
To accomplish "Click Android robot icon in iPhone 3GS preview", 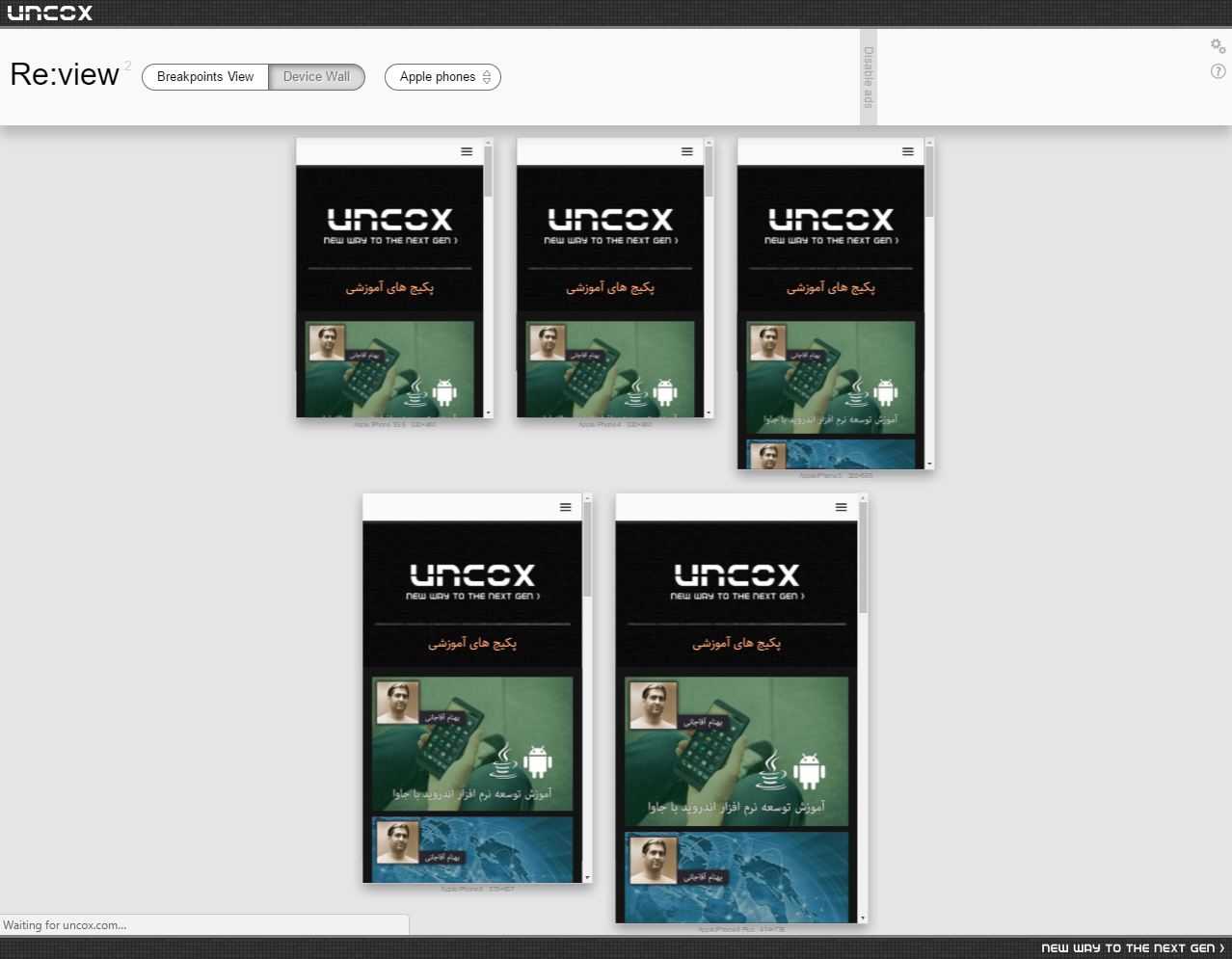I will click(x=444, y=391).
